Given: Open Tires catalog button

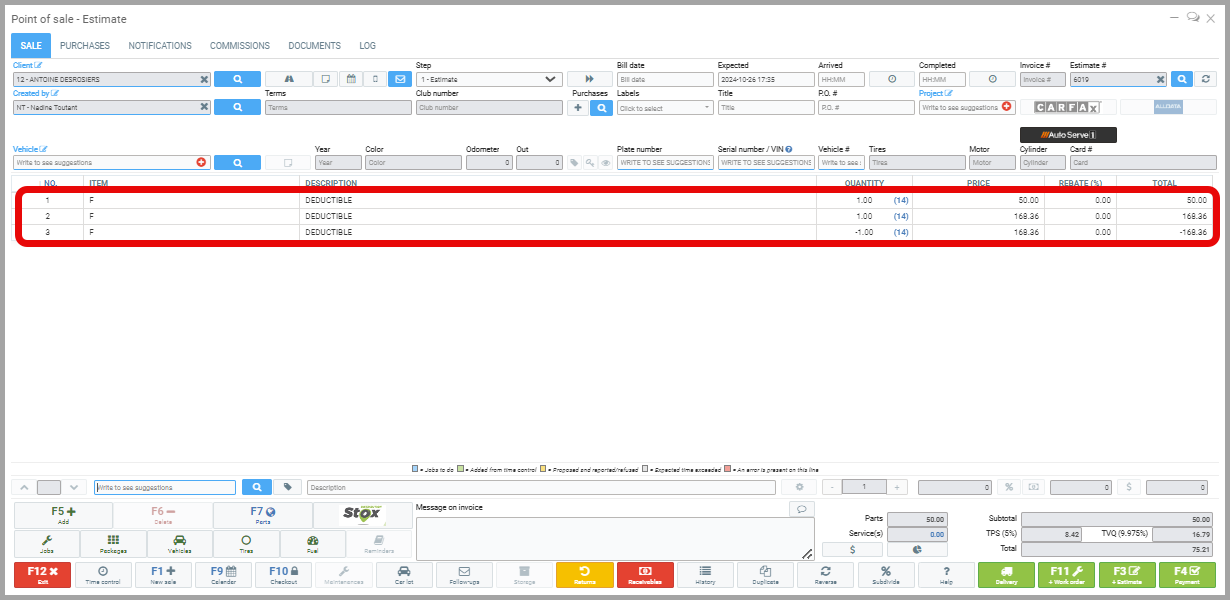Looking at the screenshot, I should tap(246, 544).
